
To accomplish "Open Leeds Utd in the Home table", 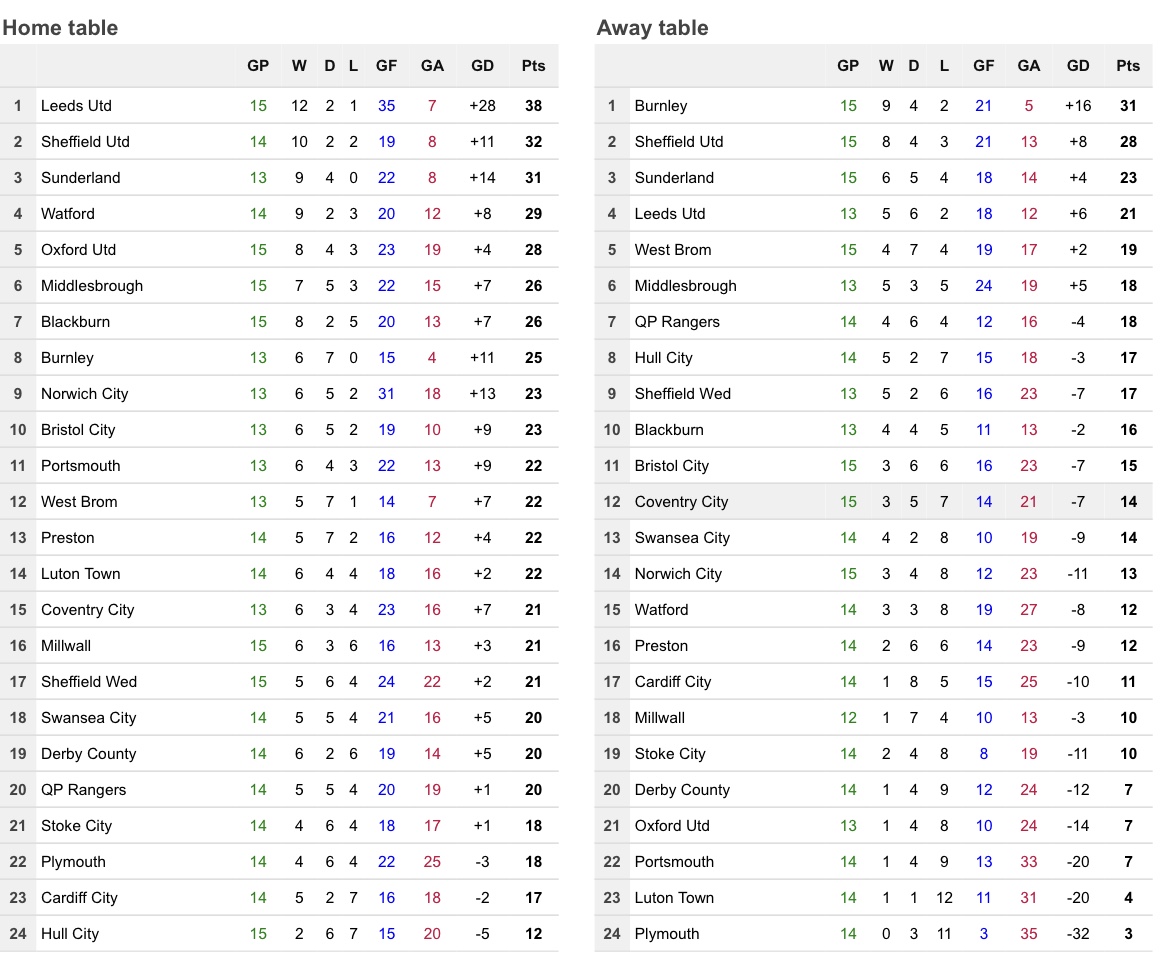I will point(76,106).
